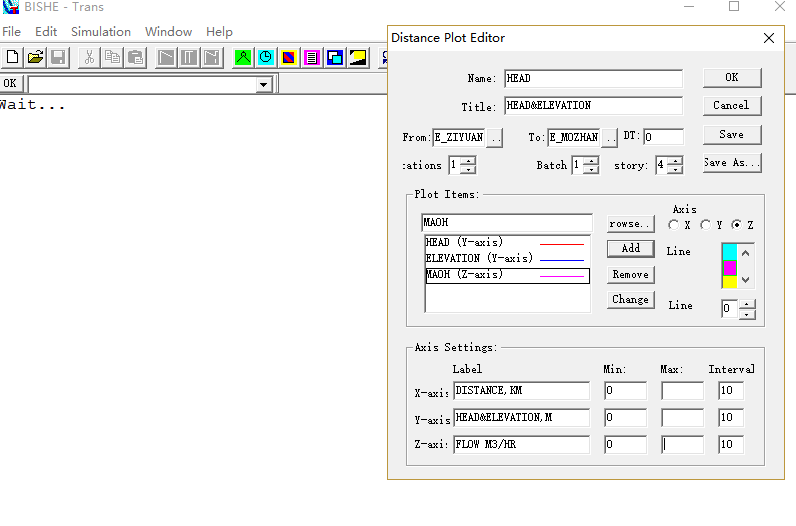Click the blue overlapping windows toolbar icon
Image resolution: width=796 pixels, height=526 pixels.
pos(335,58)
